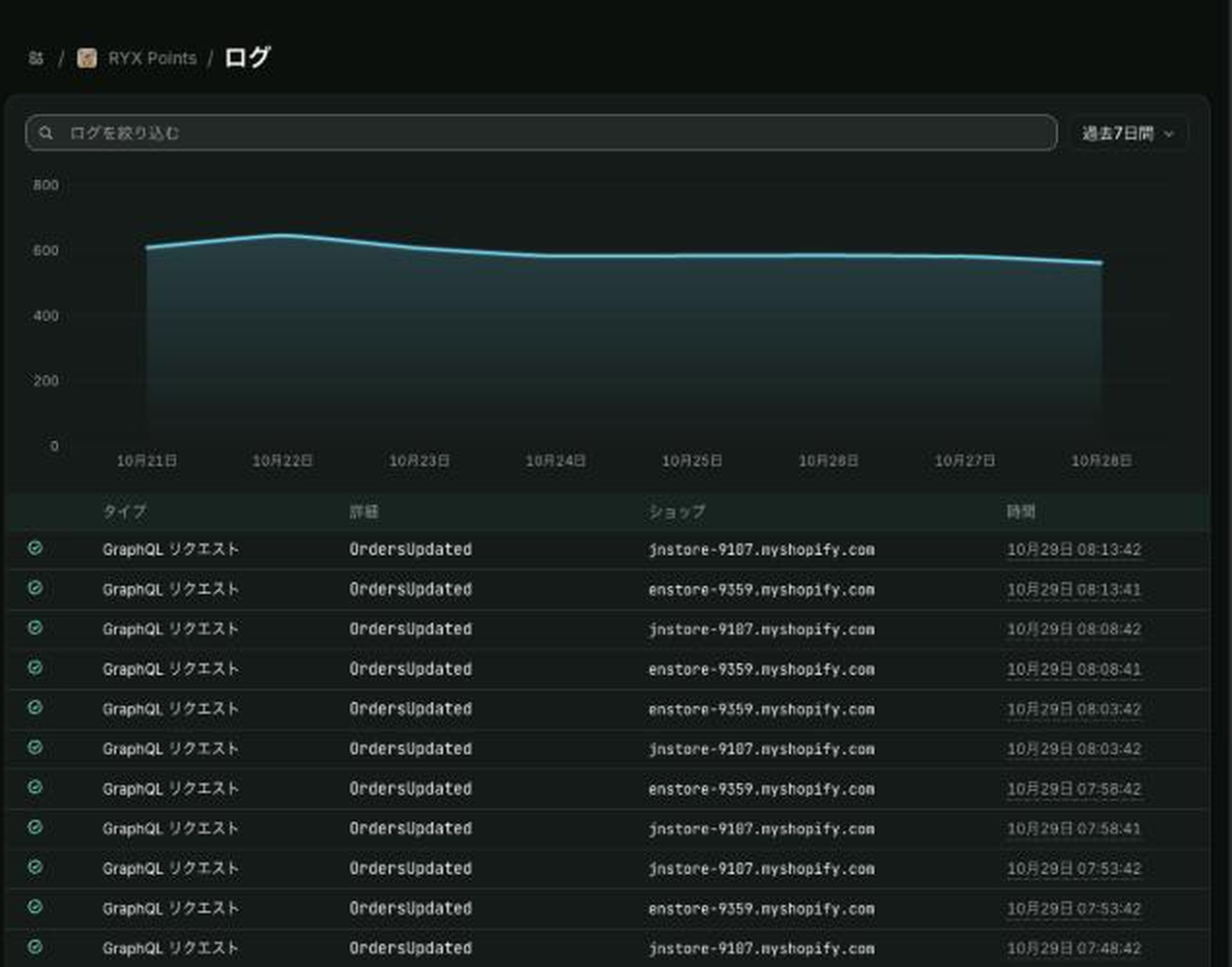
Task: Select jnstore-9107.myshopify.com in the 08:13:42 row
Action: (761, 549)
